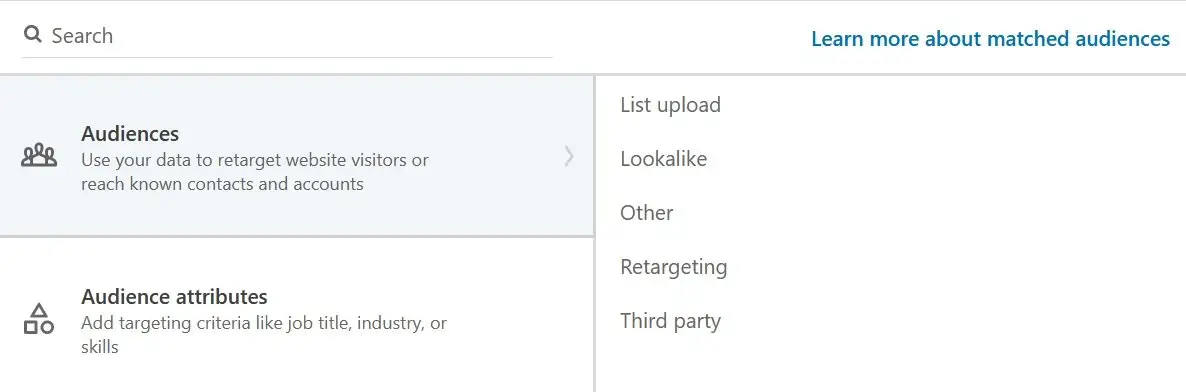Open the Audience attributes heading
The height and width of the screenshot is (392, 1186).
[175, 296]
